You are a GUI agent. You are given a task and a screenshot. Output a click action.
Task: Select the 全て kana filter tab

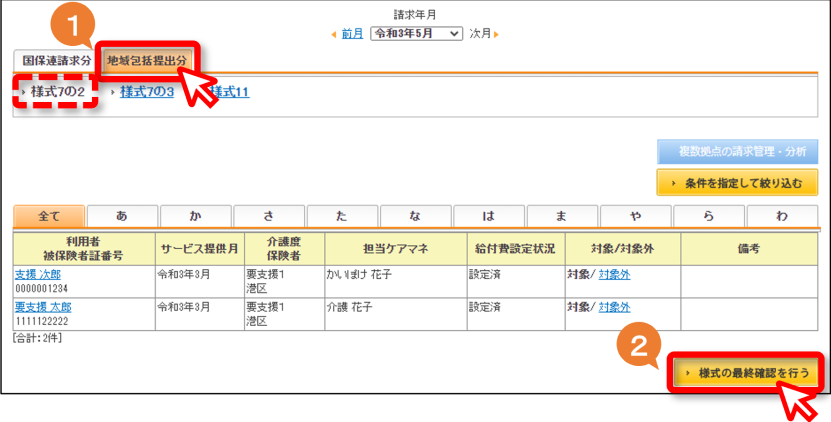coord(49,216)
